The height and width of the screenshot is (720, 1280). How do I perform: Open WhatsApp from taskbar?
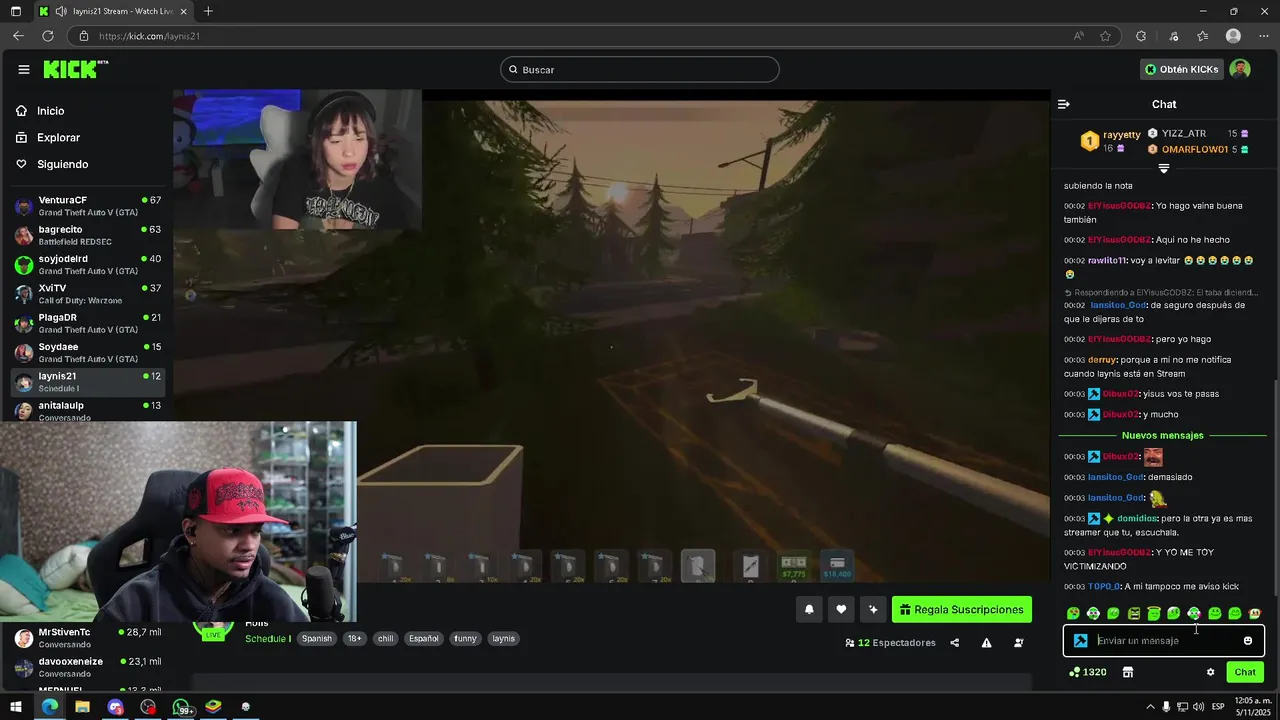[181, 707]
